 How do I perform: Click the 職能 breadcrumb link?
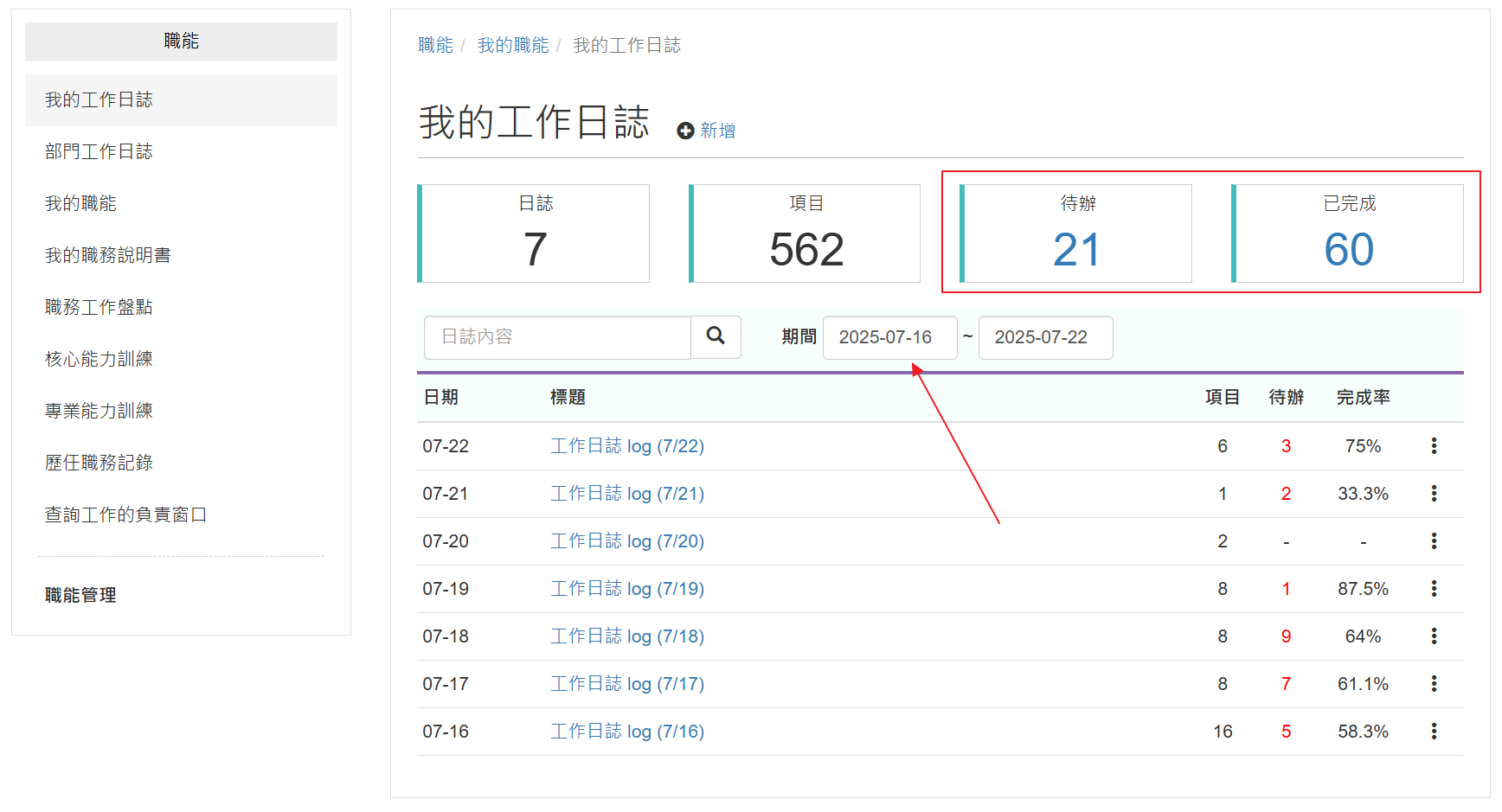(435, 45)
